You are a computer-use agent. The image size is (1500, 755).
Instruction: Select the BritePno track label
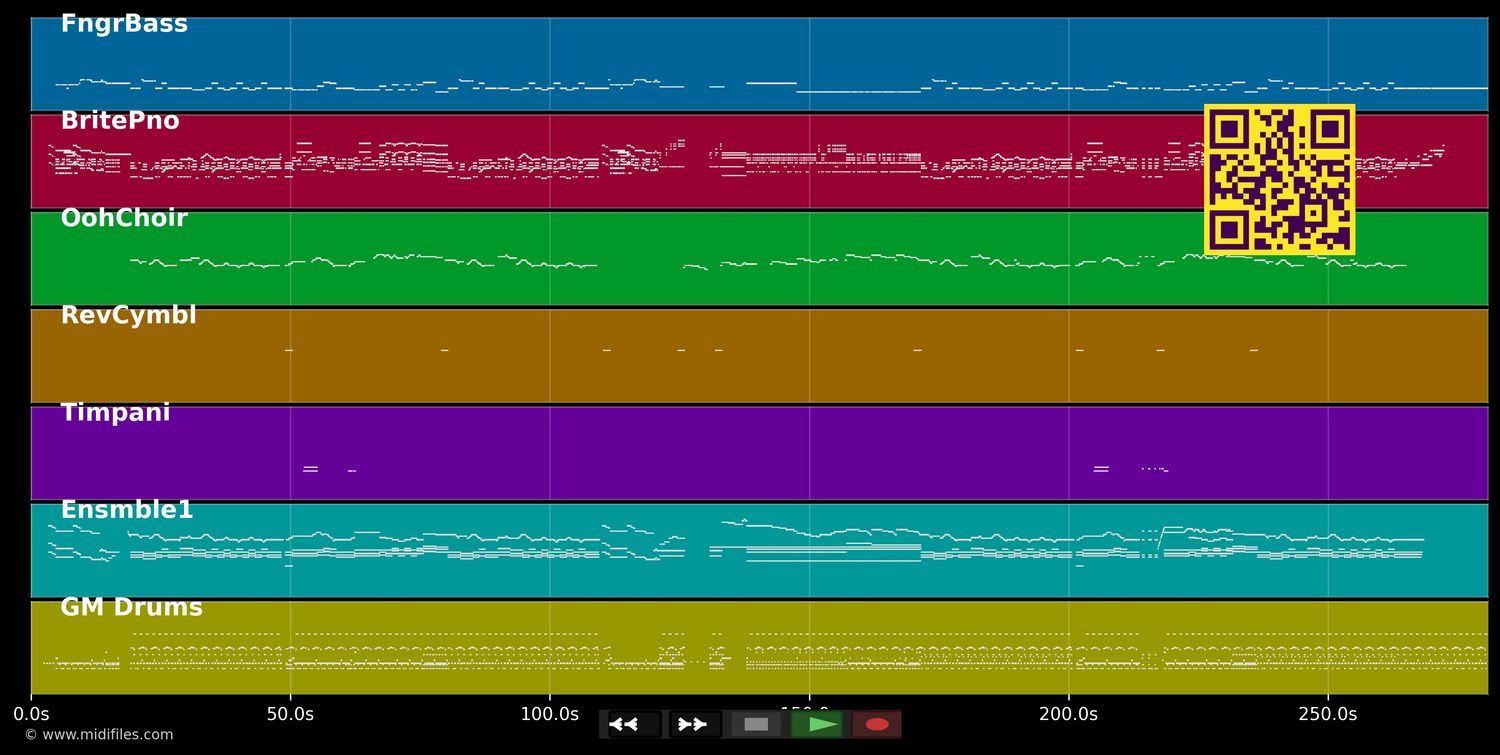point(120,121)
